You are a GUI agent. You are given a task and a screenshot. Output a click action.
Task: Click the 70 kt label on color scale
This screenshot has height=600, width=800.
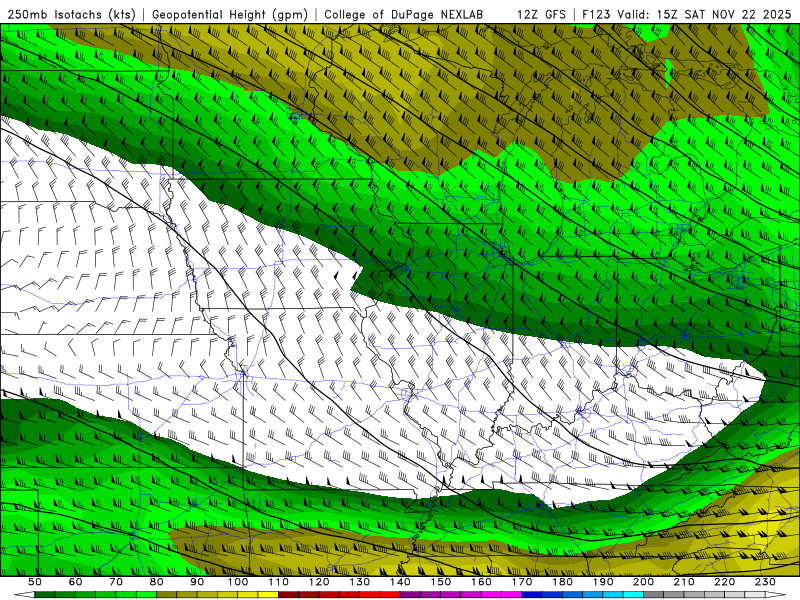[116, 582]
